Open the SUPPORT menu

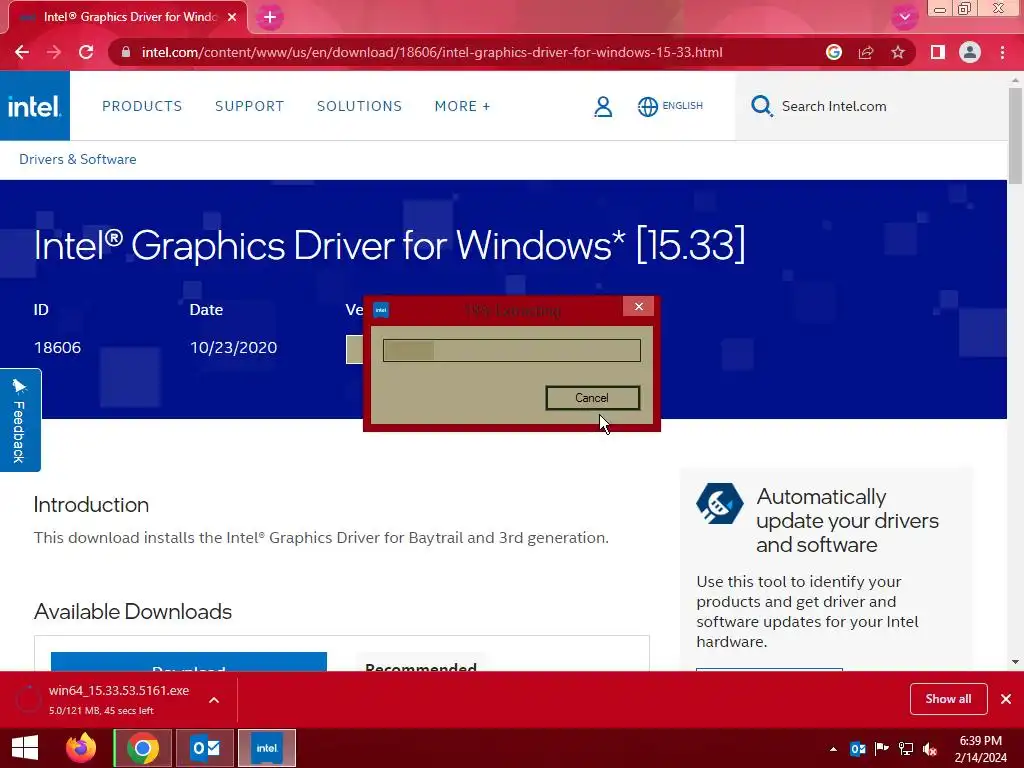coord(249,106)
